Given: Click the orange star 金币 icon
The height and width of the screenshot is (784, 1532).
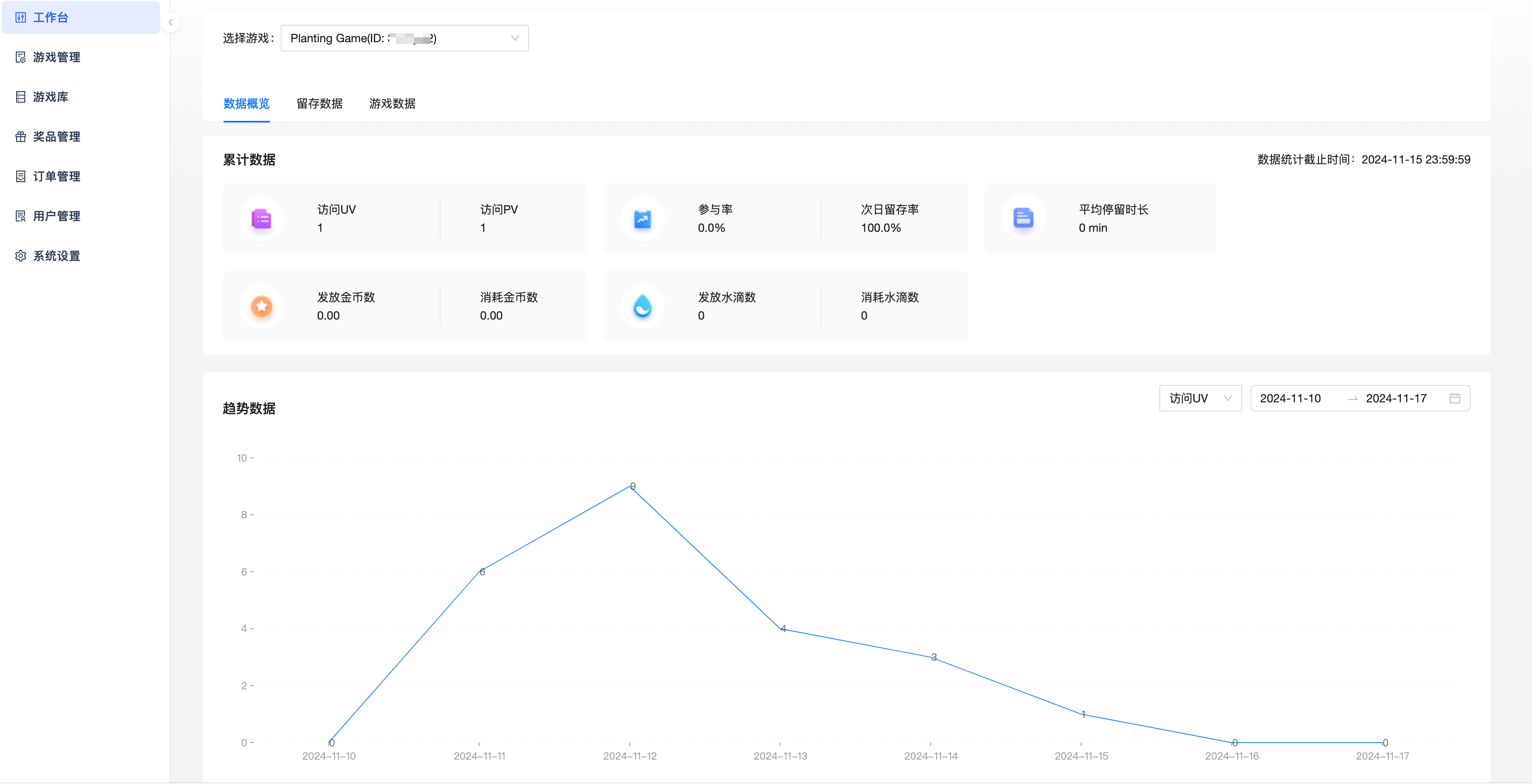Looking at the screenshot, I should 261,306.
